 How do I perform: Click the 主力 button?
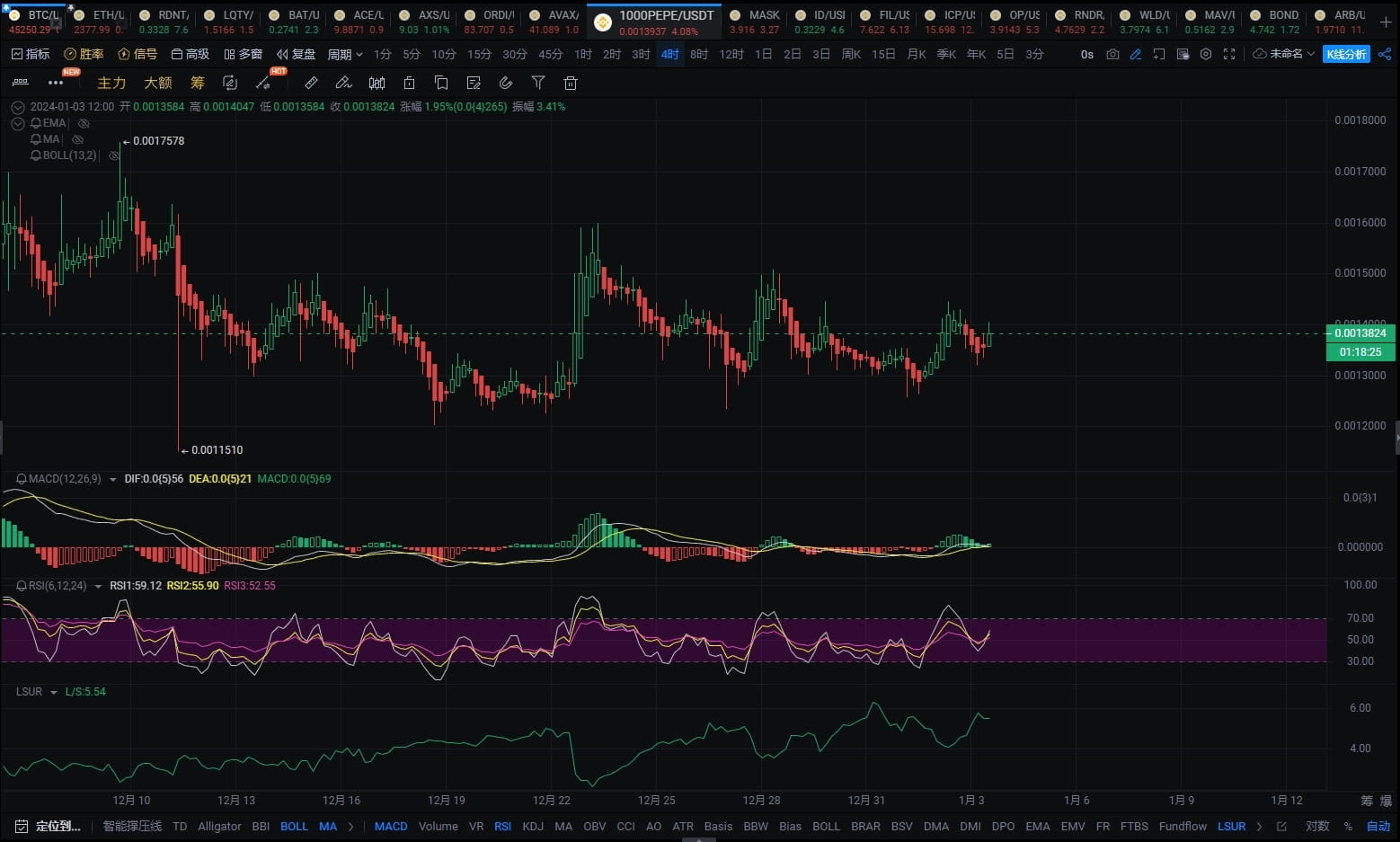(x=111, y=84)
